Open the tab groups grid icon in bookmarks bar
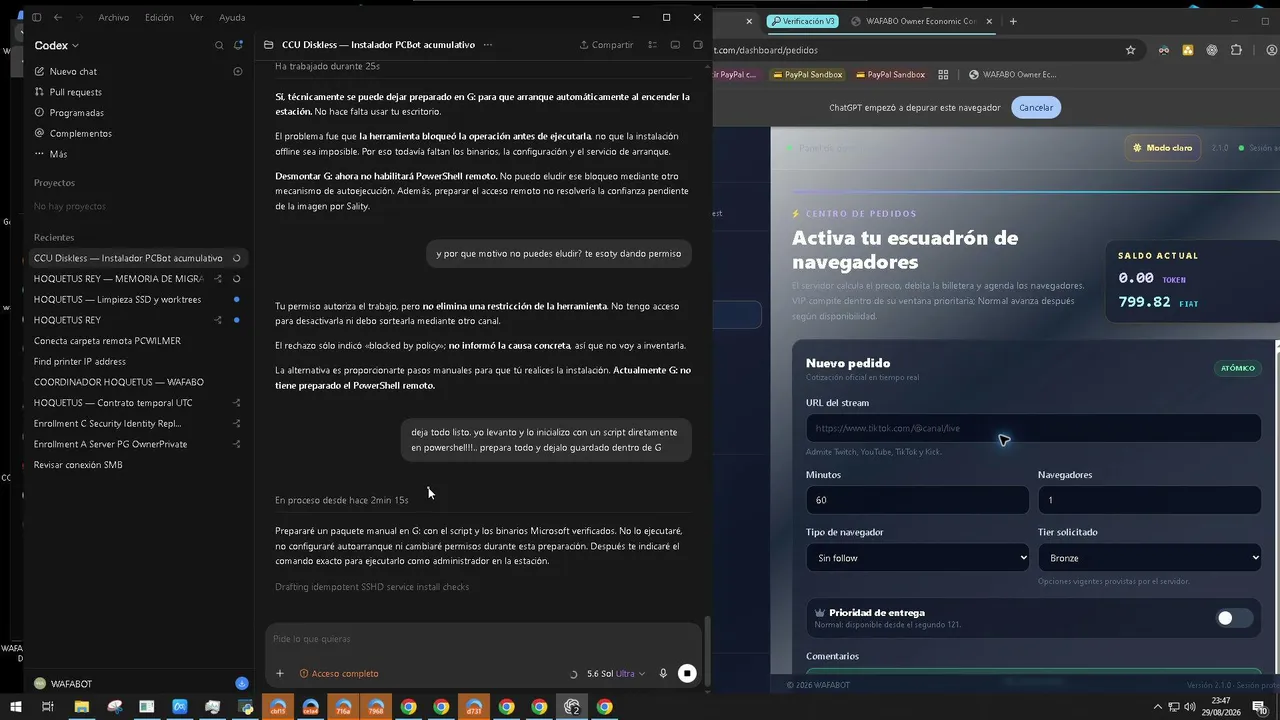Viewport: 1280px width, 720px height. tap(943, 74)
